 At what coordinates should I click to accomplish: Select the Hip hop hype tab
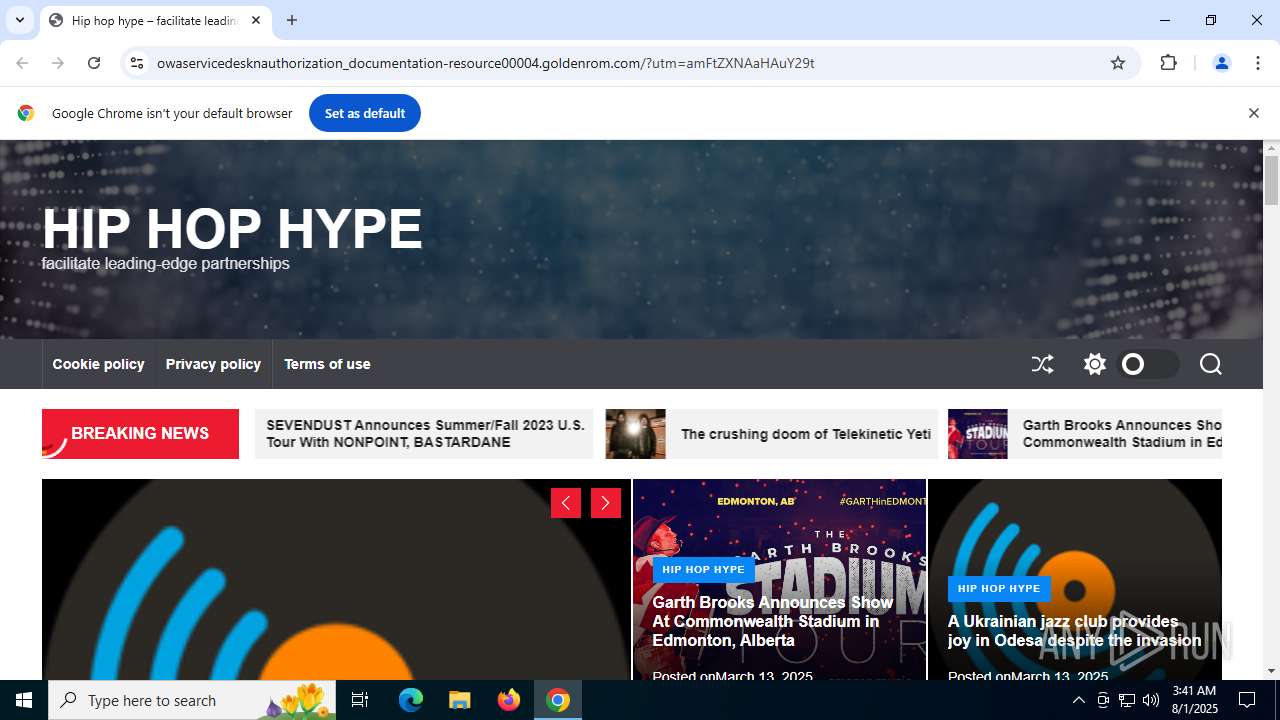155,20
